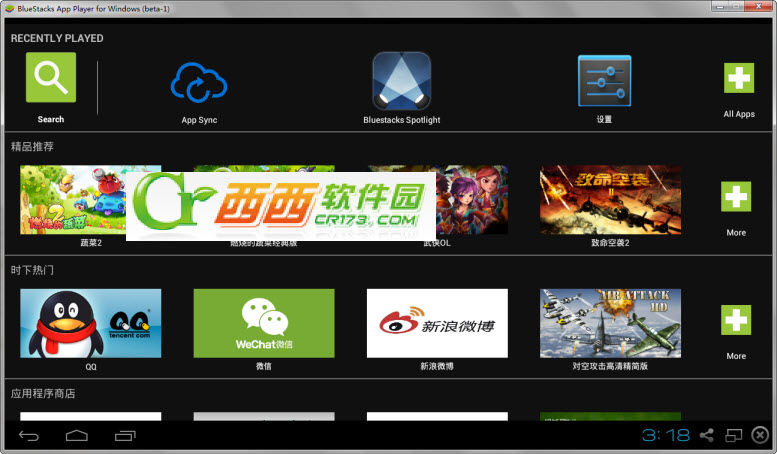Open the 设置 settings icon
The height and width of the screenshot is (454, 777).
click(x=604, y=81)
